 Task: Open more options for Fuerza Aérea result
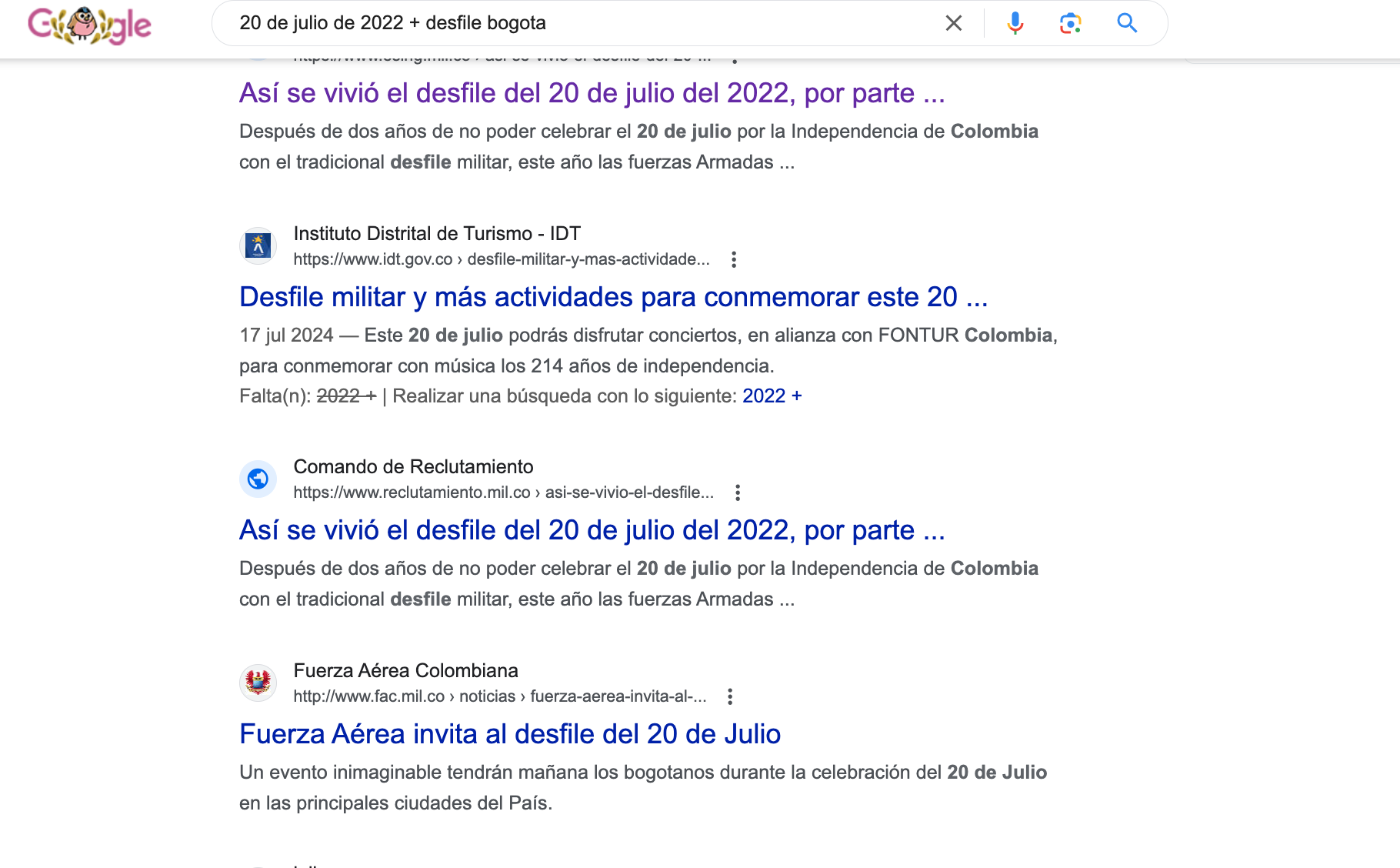(x=729, y=696)
